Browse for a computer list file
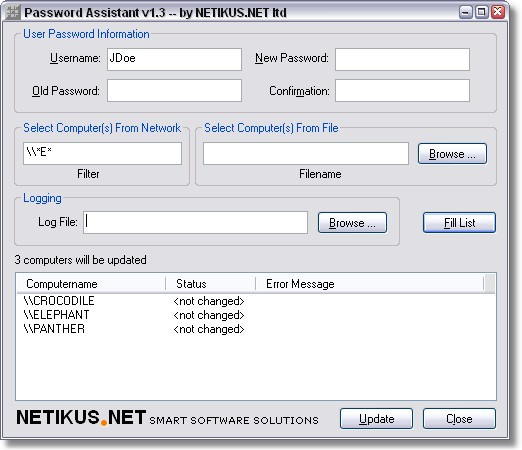 [x=452, y=154]
